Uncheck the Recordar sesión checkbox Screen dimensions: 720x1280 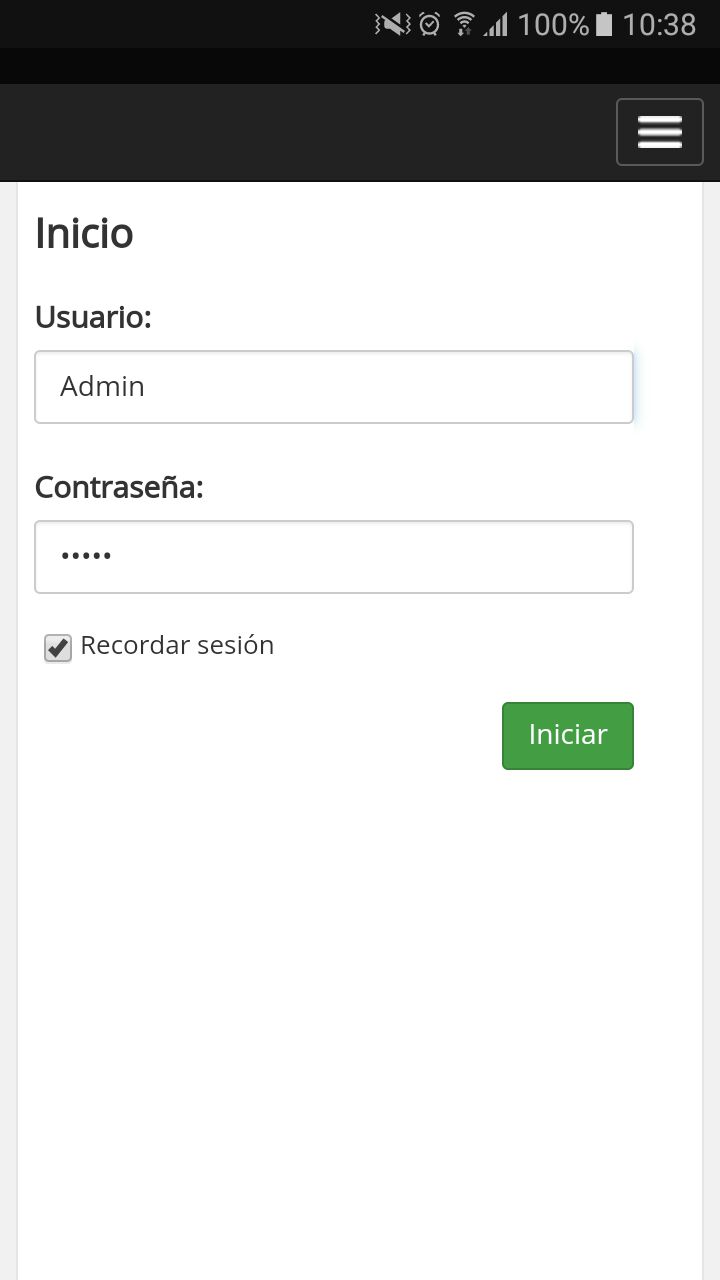[x=58, y=648]
